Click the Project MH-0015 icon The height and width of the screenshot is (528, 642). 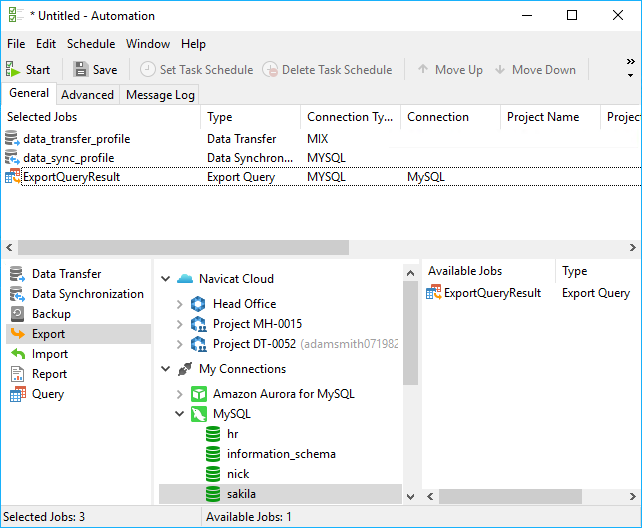pos(199,324)
